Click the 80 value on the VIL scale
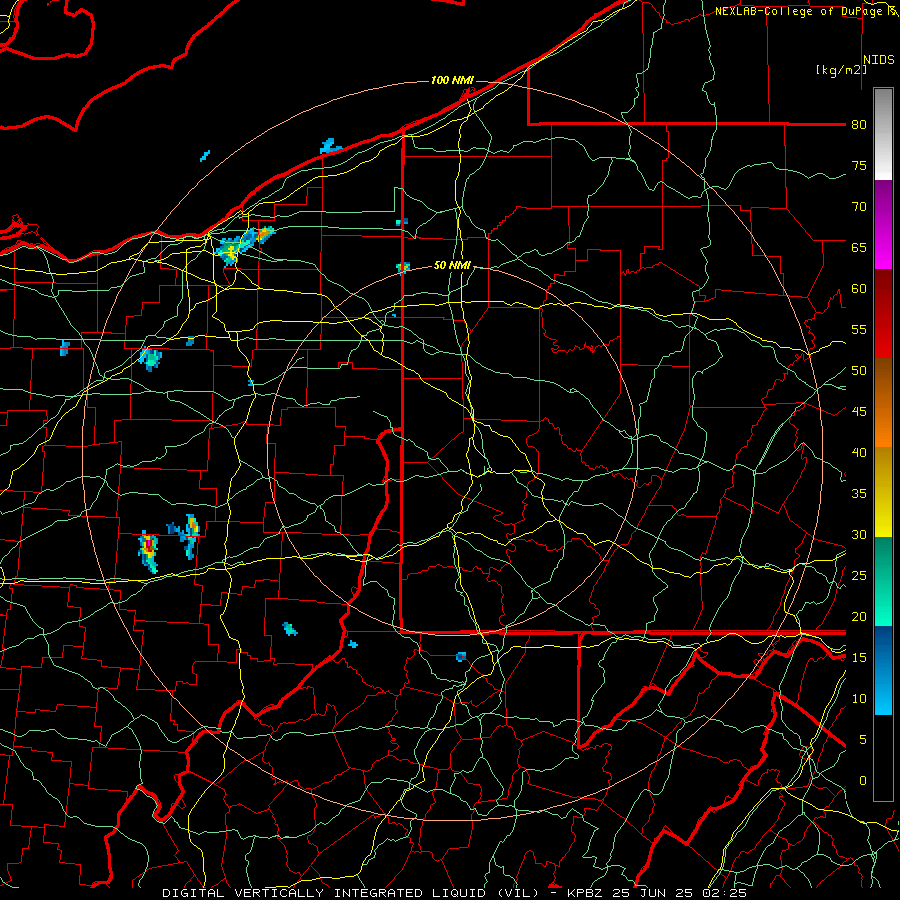The image size is (900, 900). click(x=859, y=125)
